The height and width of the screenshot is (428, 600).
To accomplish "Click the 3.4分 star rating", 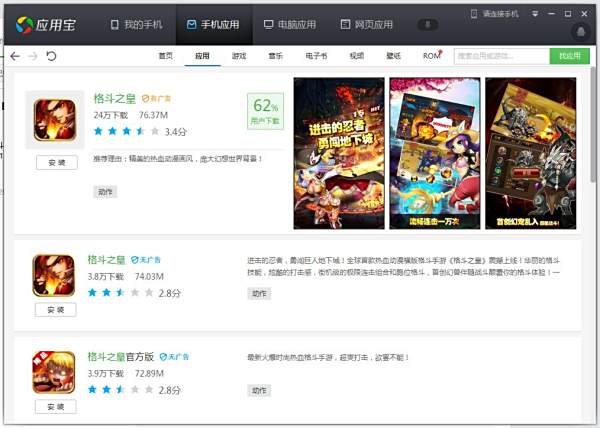I will pos(140,132).
